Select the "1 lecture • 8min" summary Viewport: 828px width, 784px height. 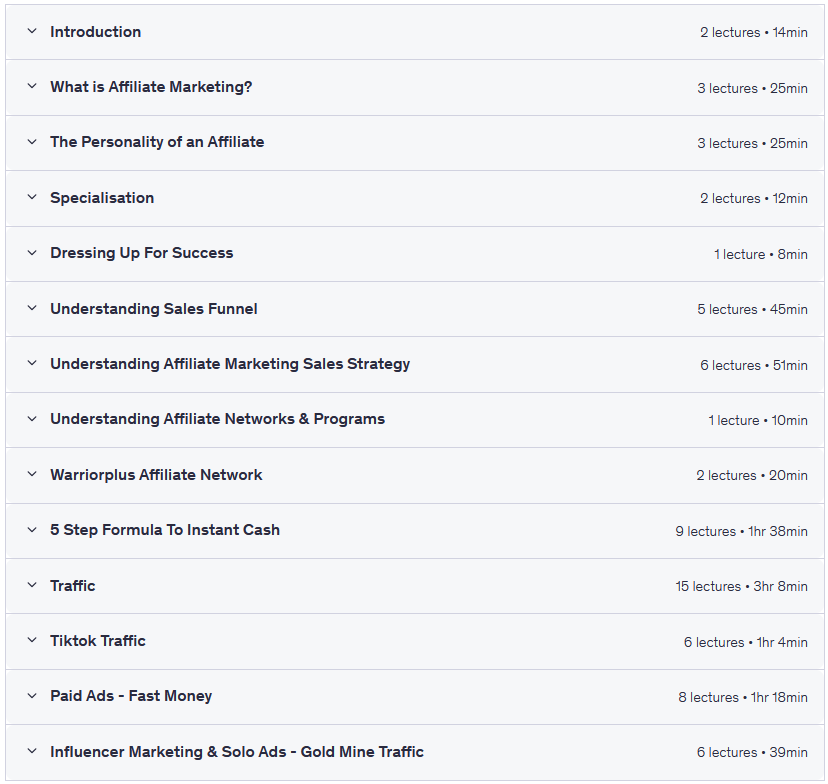(x=760, y=255)
